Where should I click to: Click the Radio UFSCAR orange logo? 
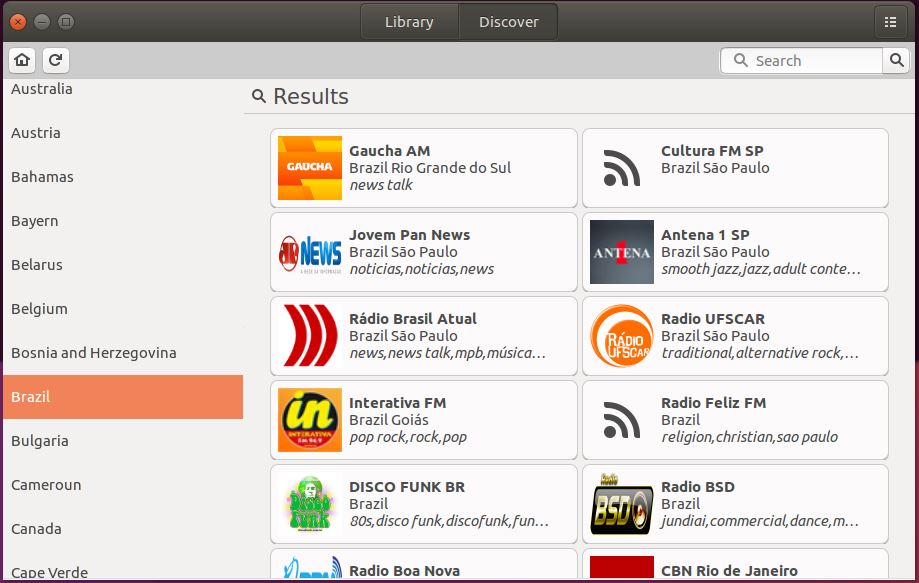(x=622, y=336)
